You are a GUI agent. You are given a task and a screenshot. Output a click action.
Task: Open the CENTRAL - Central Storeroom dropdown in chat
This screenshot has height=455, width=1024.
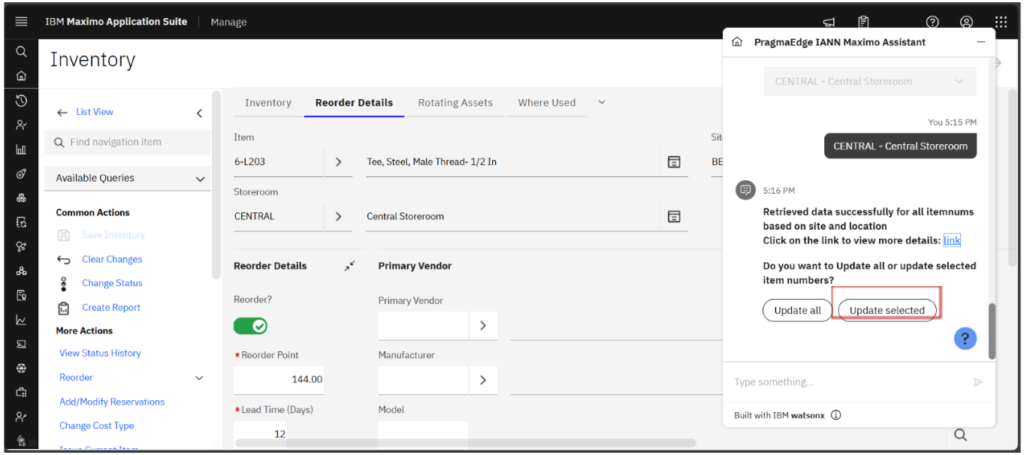coord(870,82)
